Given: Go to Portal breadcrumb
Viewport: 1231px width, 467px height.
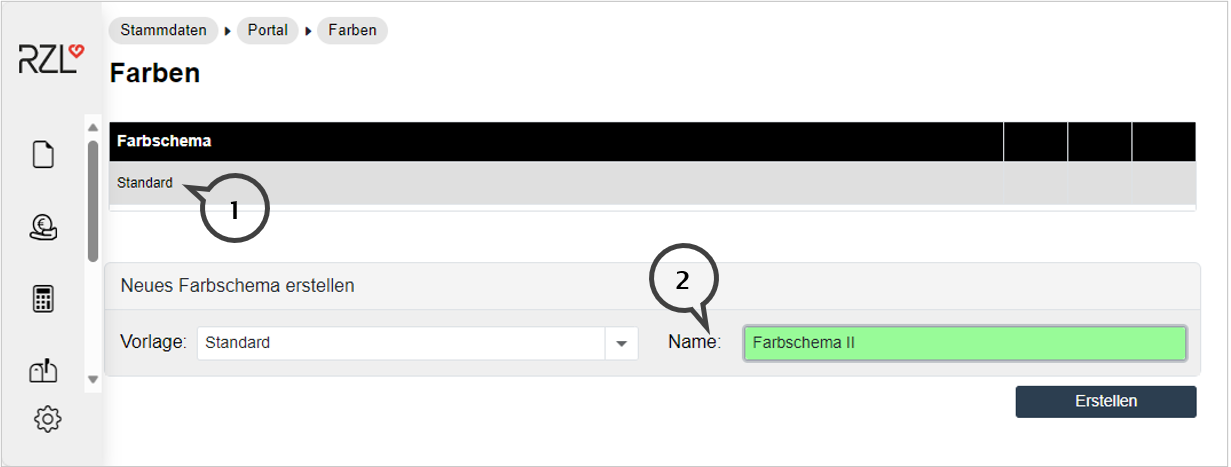Looking at the screenshot, I should [267, 30].
